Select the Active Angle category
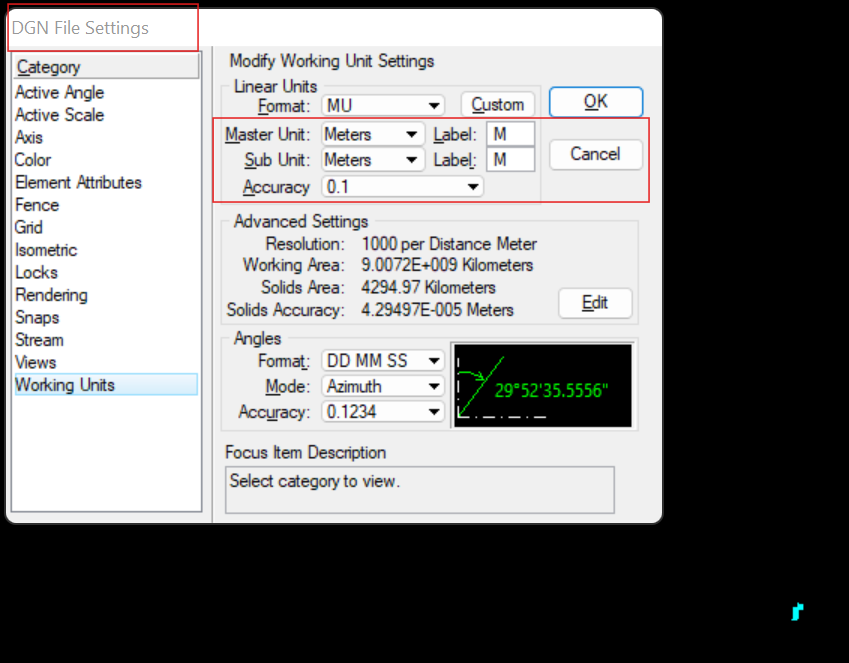Screen dimensions: 849x663 point(59,92)
